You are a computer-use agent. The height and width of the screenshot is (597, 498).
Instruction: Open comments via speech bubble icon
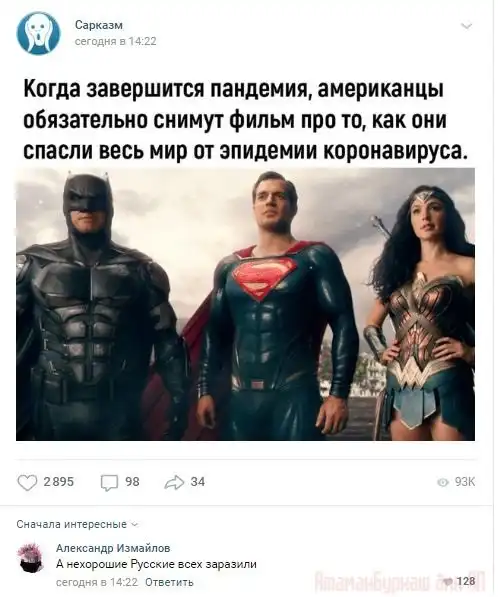tap(109, 483)
